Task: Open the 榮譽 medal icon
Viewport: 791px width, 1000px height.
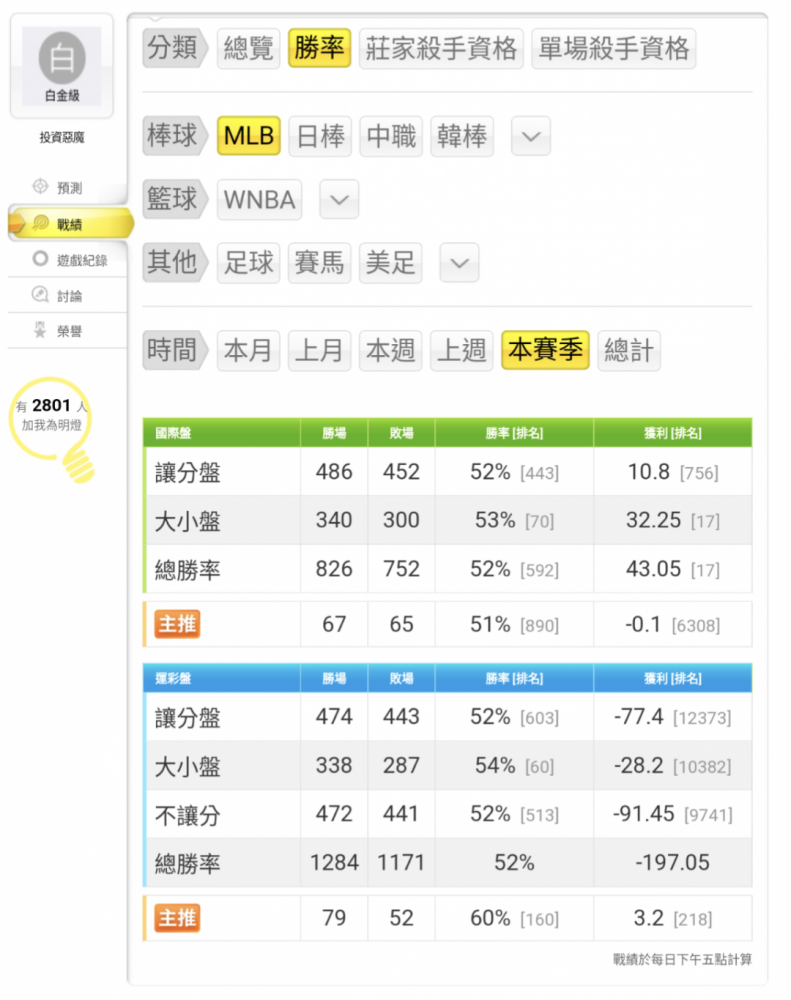Action: tap(40, 330)
